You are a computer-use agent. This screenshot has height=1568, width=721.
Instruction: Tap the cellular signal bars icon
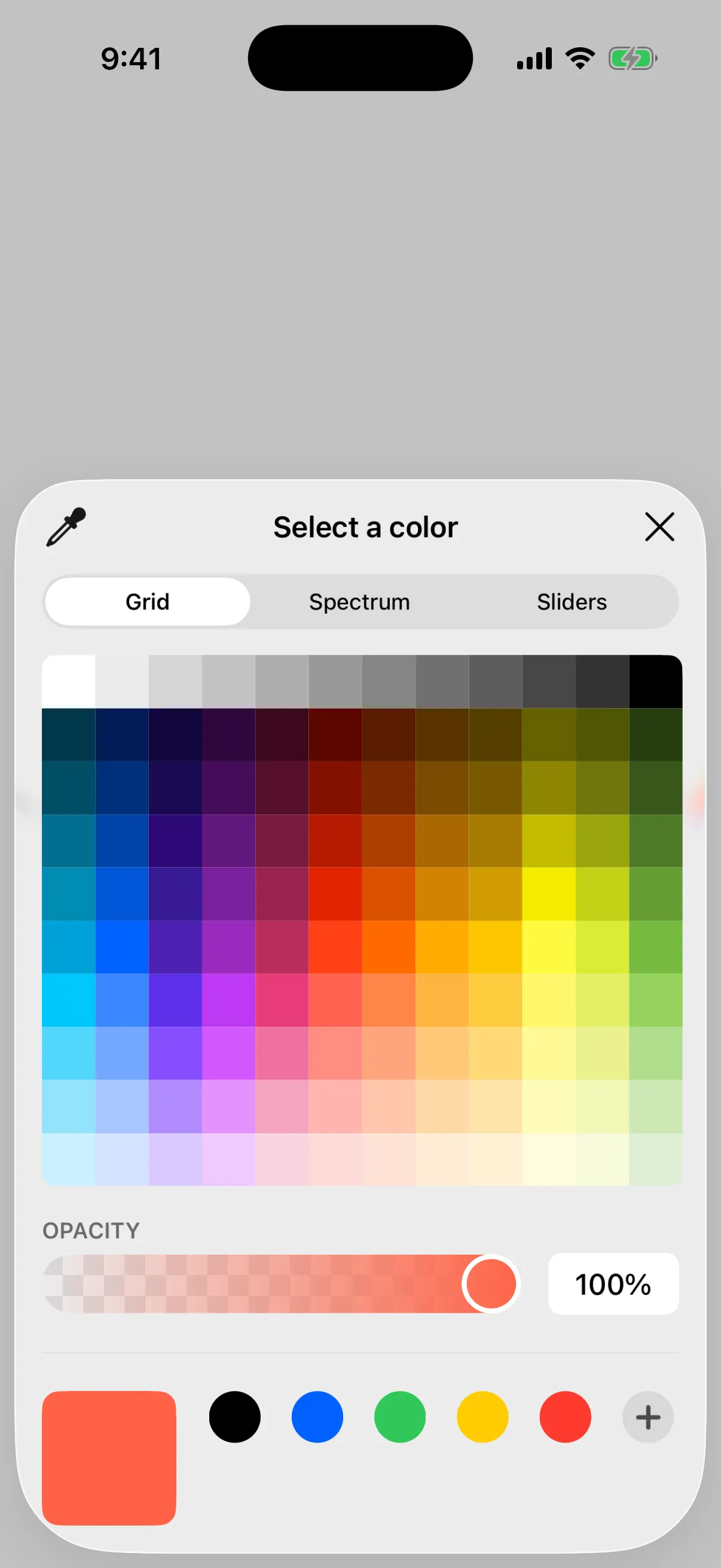(534, 59)
